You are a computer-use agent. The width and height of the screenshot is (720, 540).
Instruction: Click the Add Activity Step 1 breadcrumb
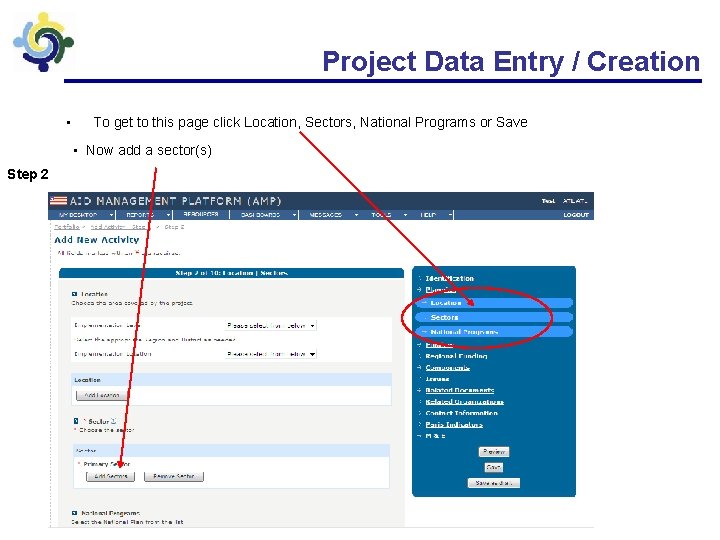pyautogui.click(x=118, y=227)
